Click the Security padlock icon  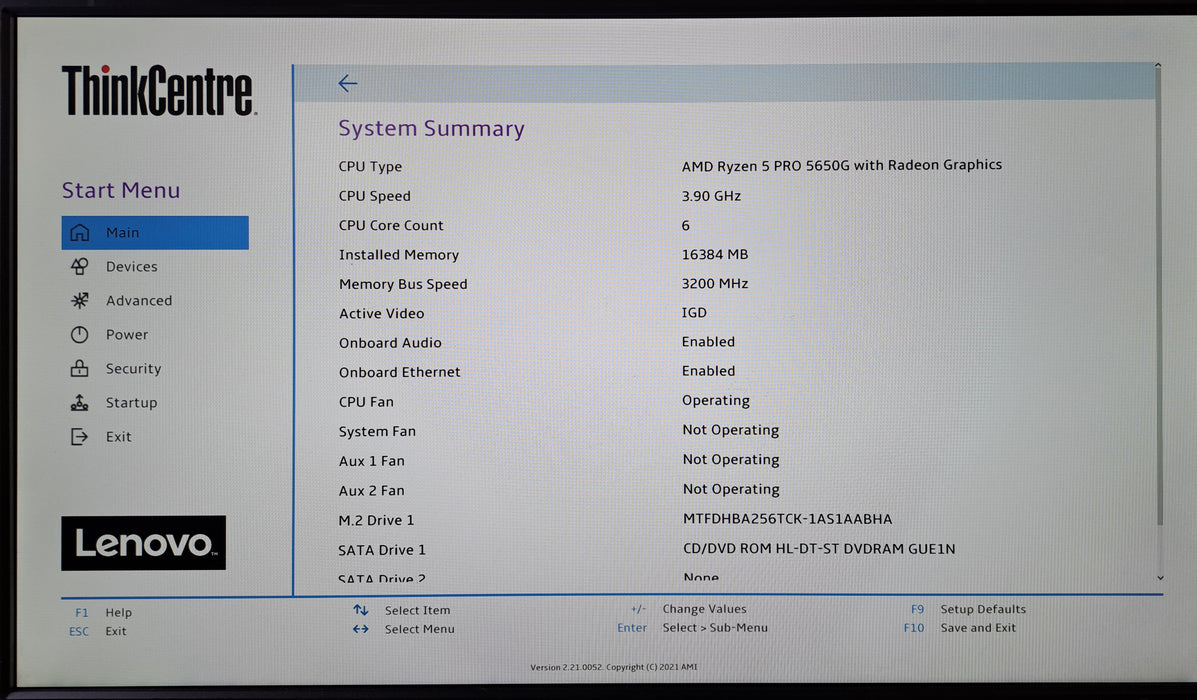coord(79,369)
